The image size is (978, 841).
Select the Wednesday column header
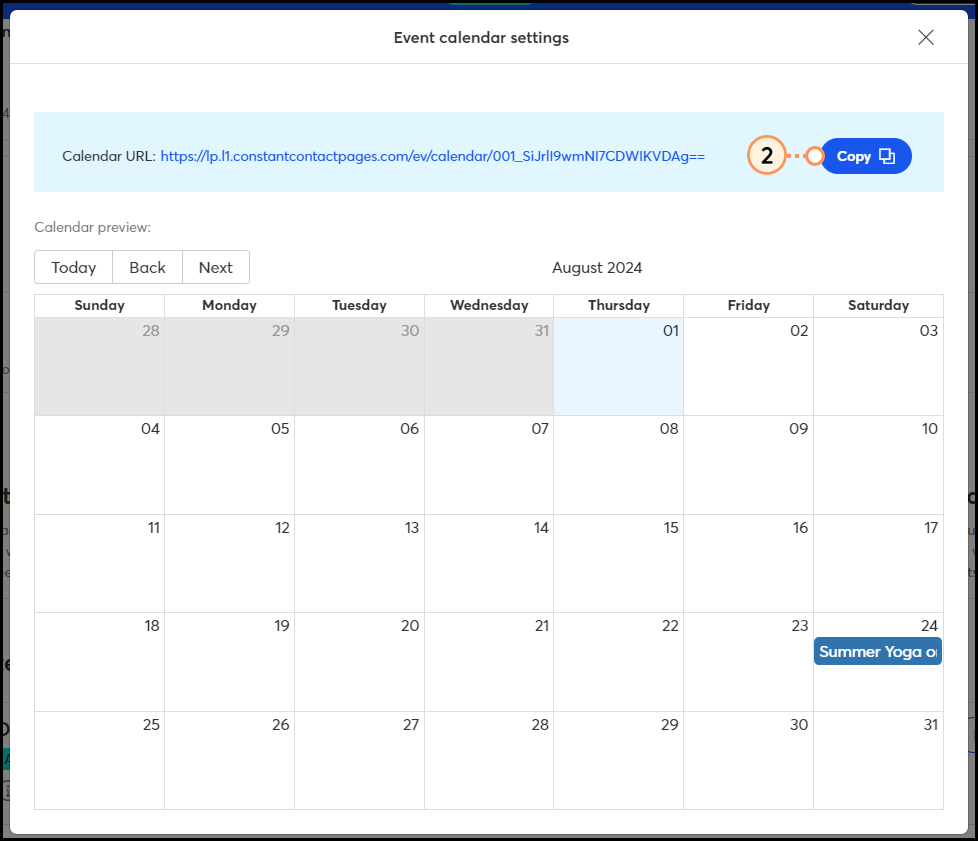pyautogui.click(x=489, y=305)
